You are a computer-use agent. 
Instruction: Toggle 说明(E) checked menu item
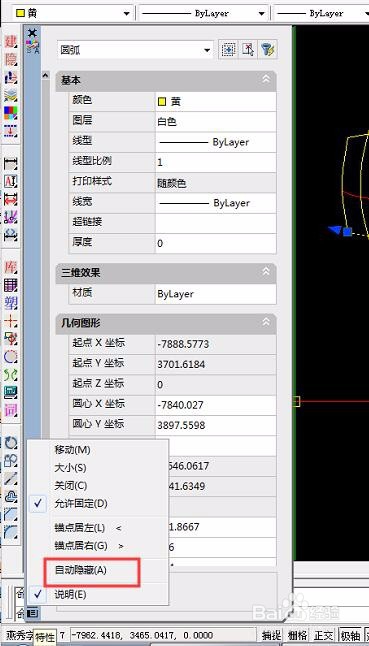pyautogui.click(x=98, y=595)
